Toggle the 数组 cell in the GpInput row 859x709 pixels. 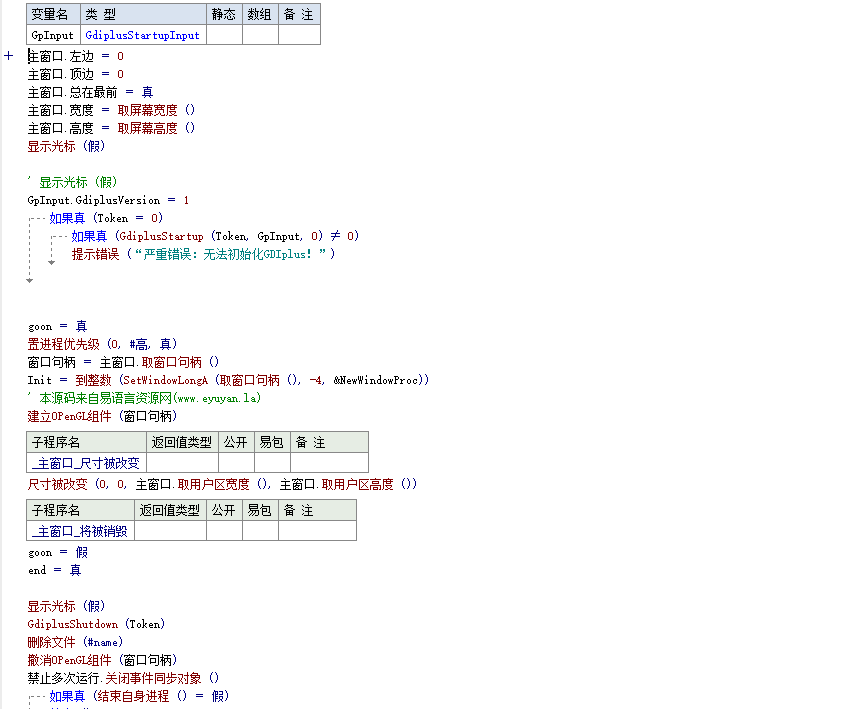tap(260, 35)
